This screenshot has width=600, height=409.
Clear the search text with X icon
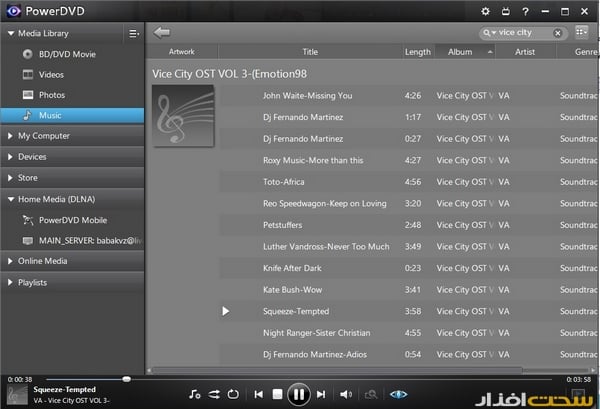(559, 33)
